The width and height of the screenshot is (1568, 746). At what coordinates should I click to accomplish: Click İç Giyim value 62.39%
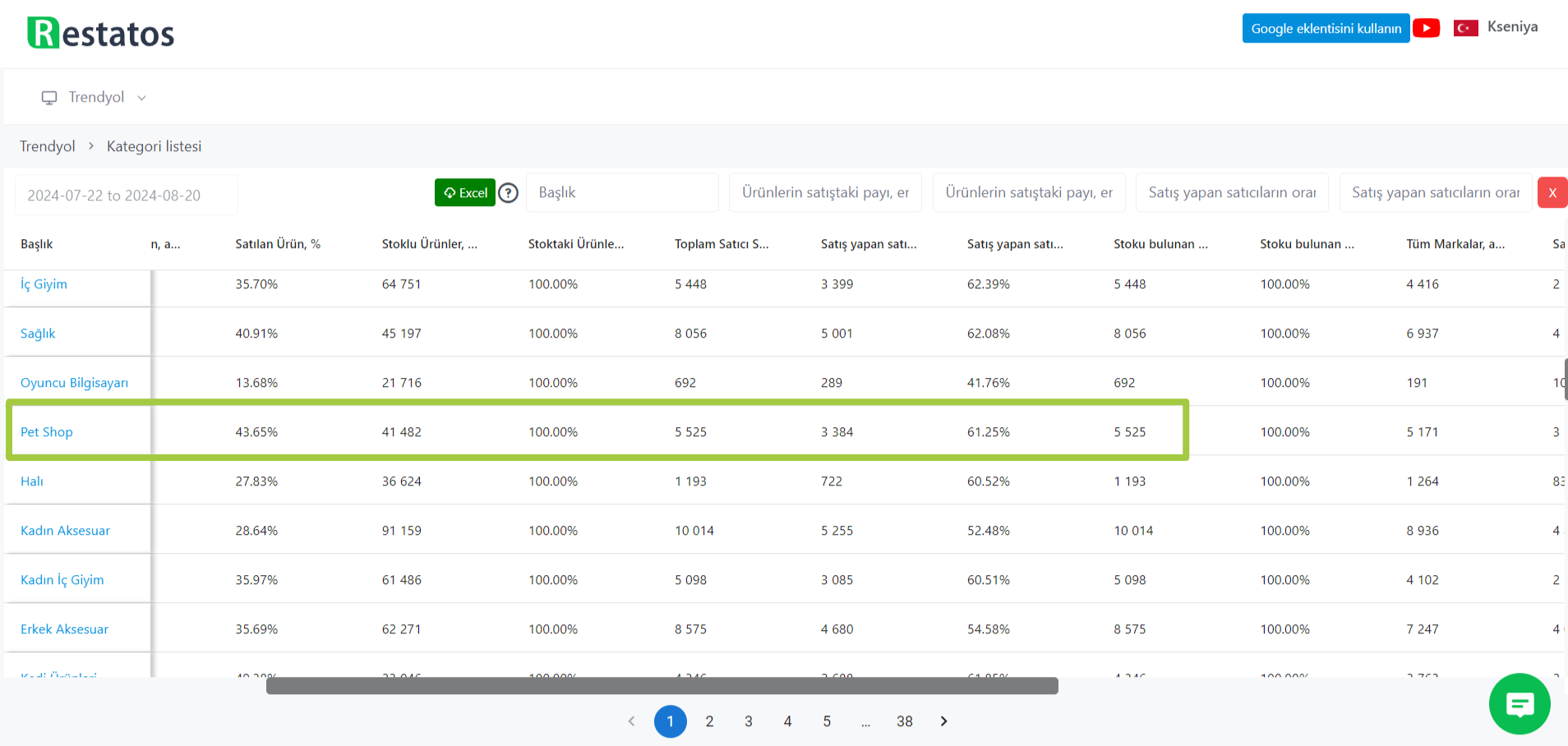point(989,284)
